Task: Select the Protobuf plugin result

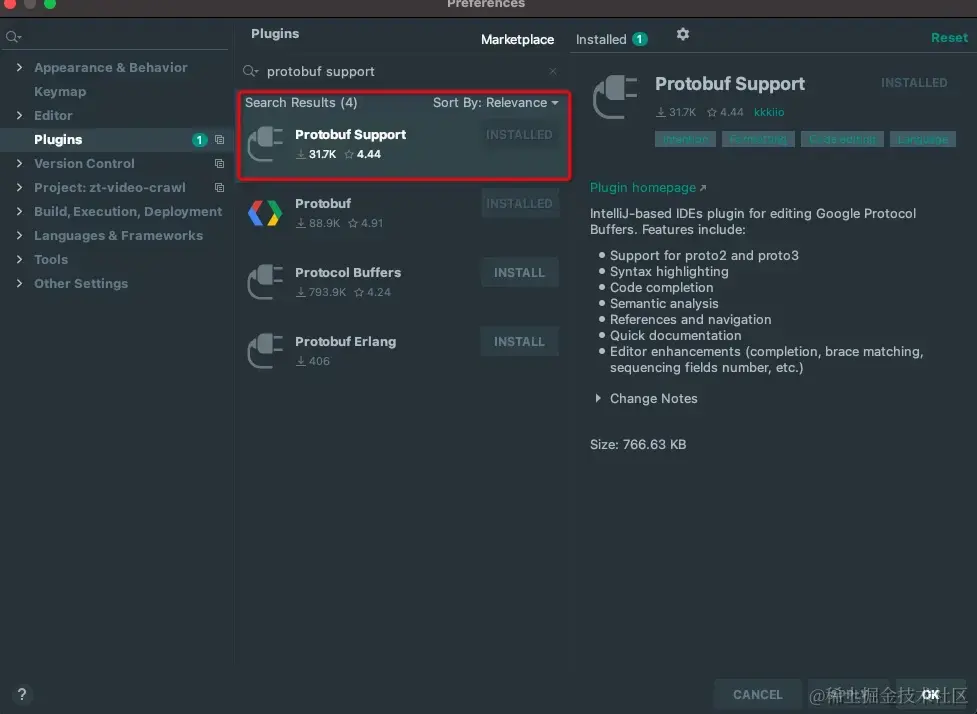Action: coord(403,213)
